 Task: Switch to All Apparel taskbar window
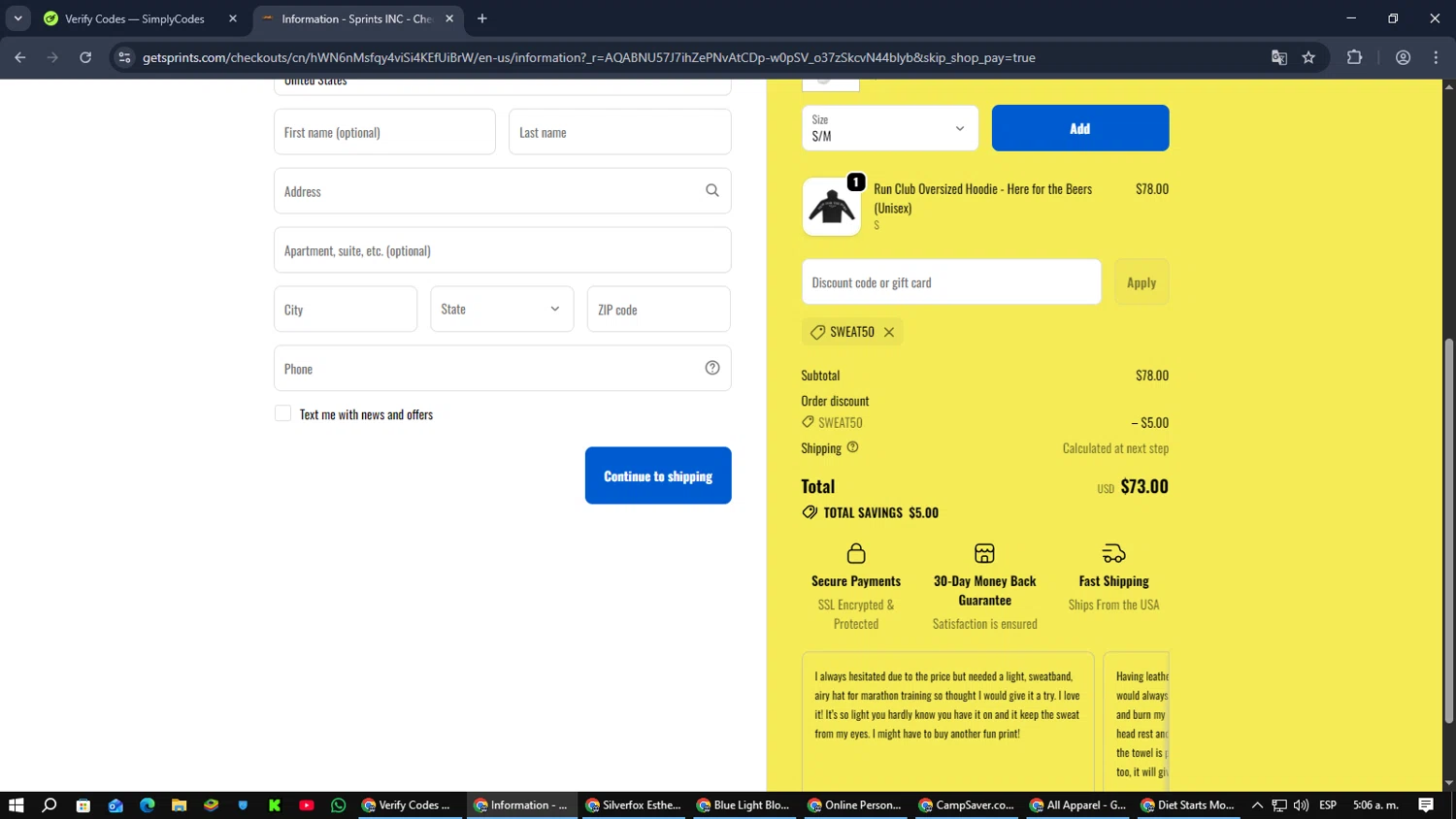[x=1077, y=805]
